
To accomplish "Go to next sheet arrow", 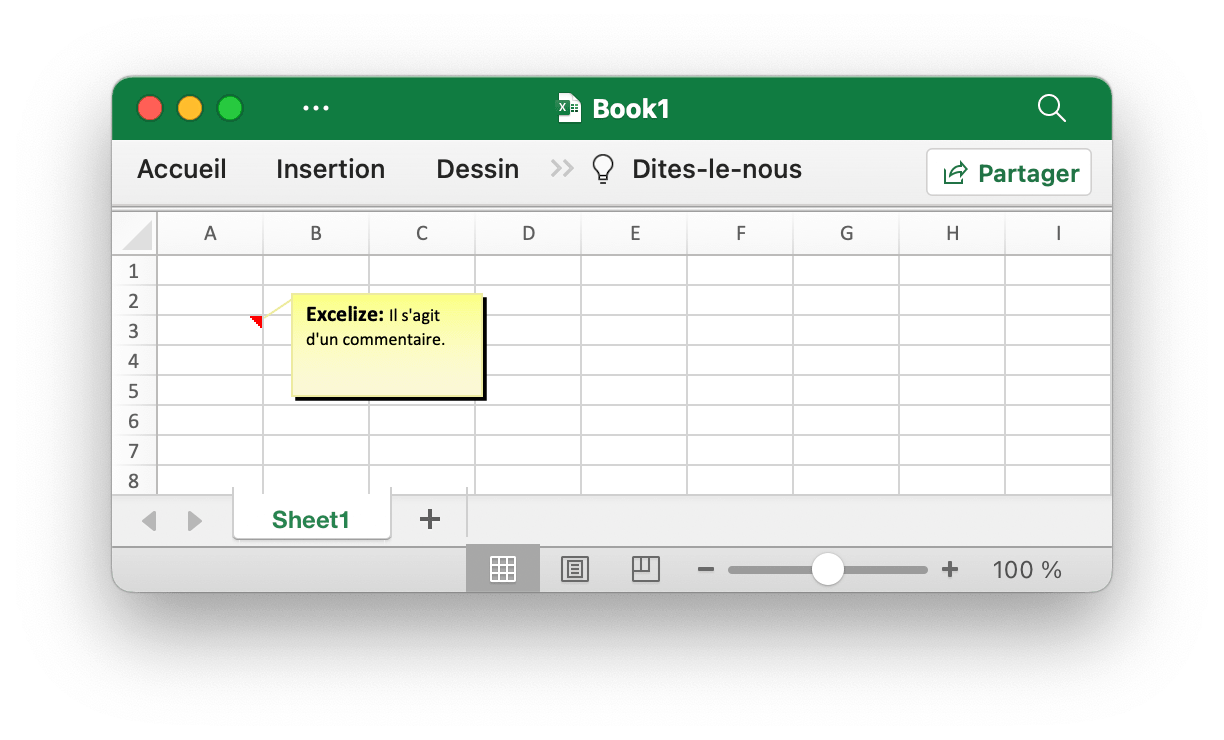I will (195, 521).
